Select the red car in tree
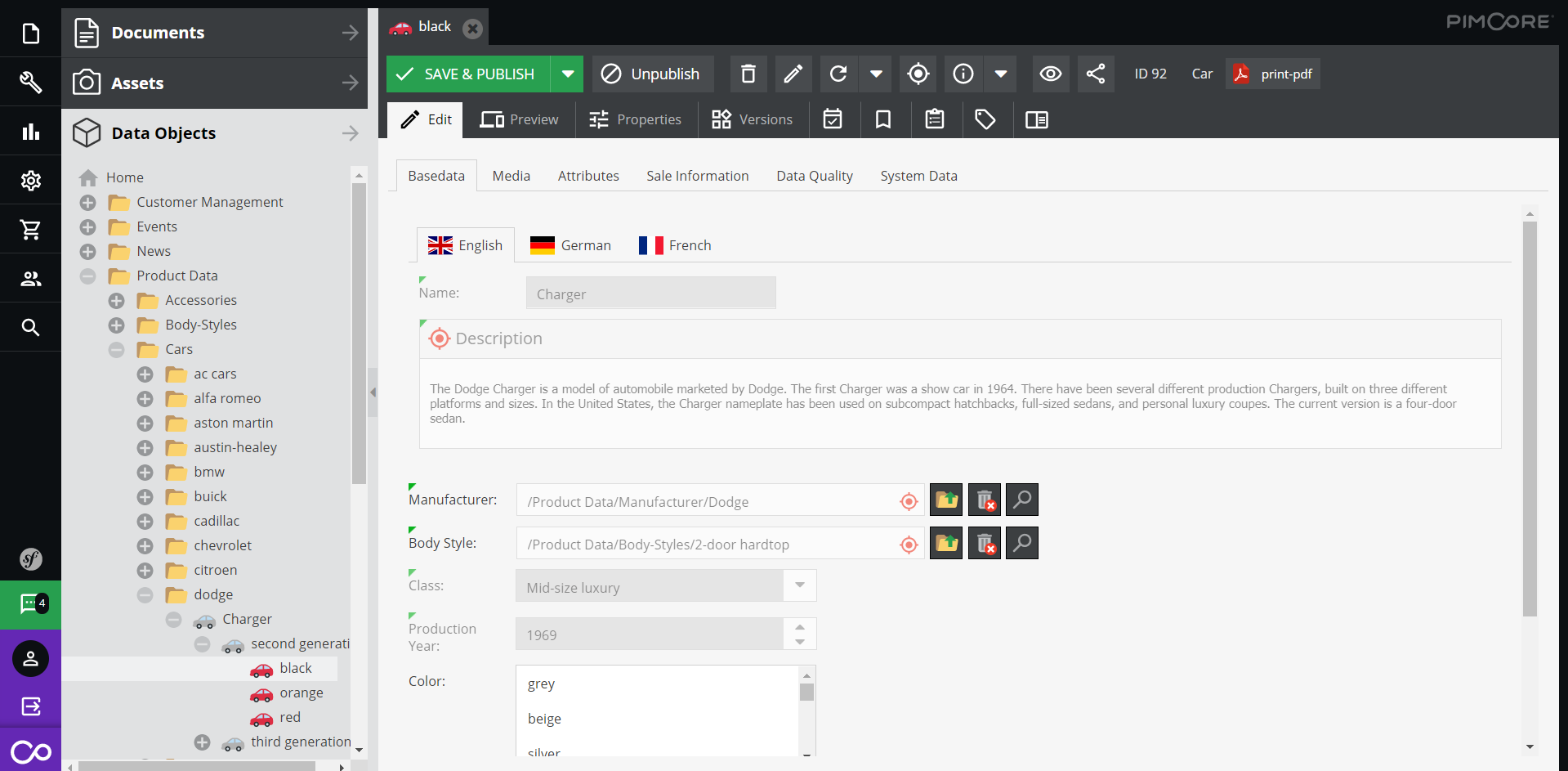This screenshot has width=1568, height=771. 289,717
